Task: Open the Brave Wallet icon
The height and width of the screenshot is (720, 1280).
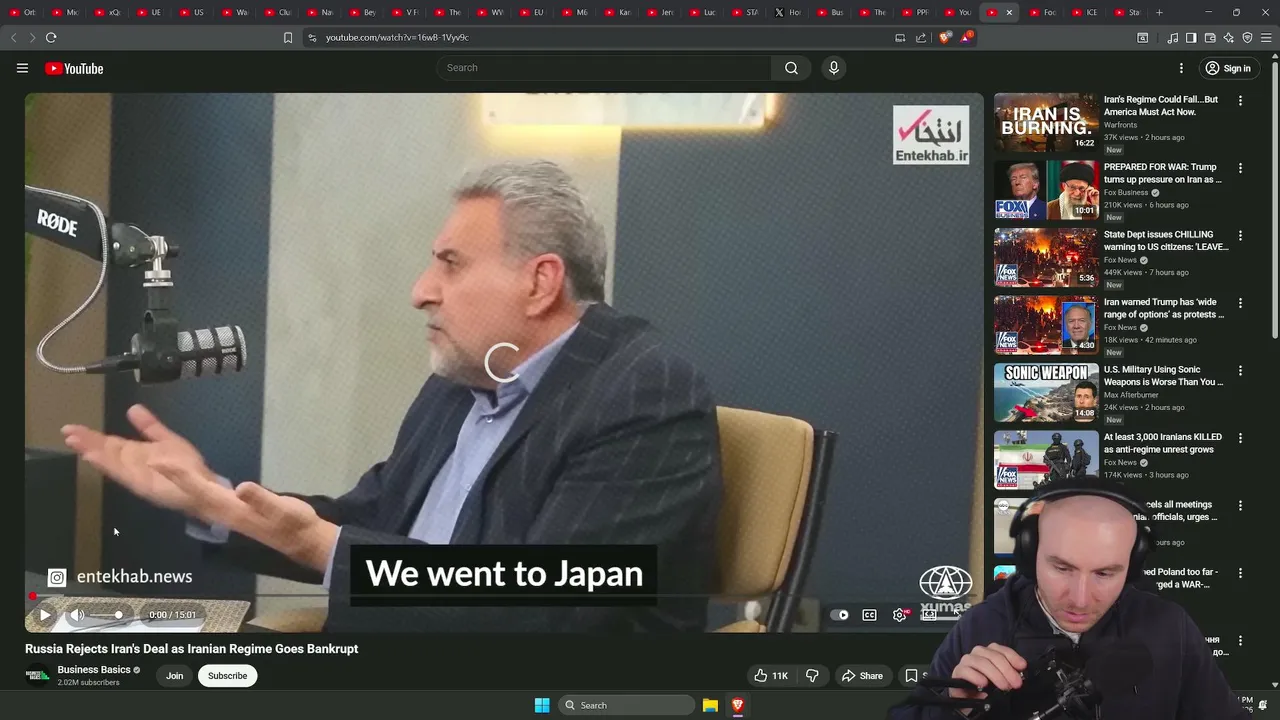Action: pyautogui.click(x=1210, y=37)
